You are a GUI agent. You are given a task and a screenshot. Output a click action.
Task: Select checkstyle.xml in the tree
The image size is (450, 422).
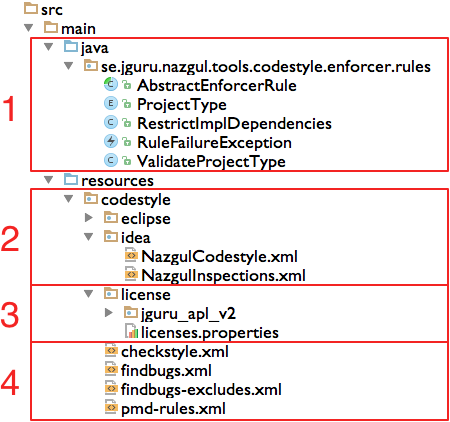174,352
